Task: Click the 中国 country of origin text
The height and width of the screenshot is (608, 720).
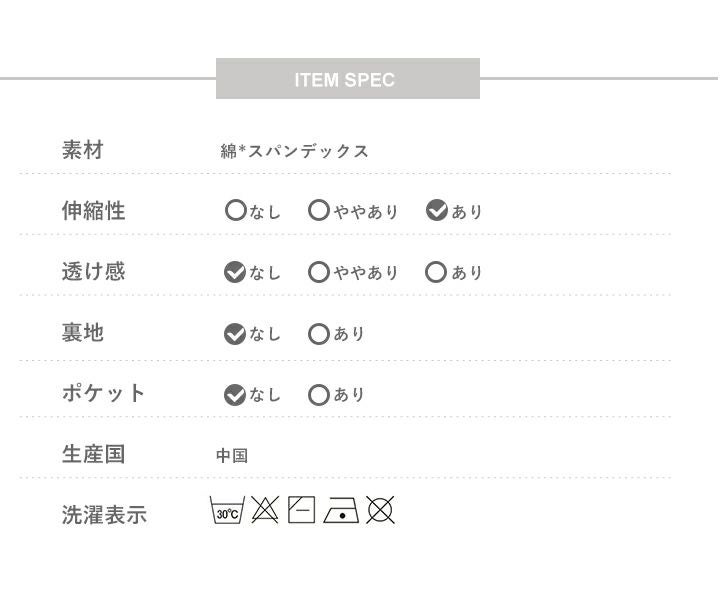Action: tap(232, 456)
